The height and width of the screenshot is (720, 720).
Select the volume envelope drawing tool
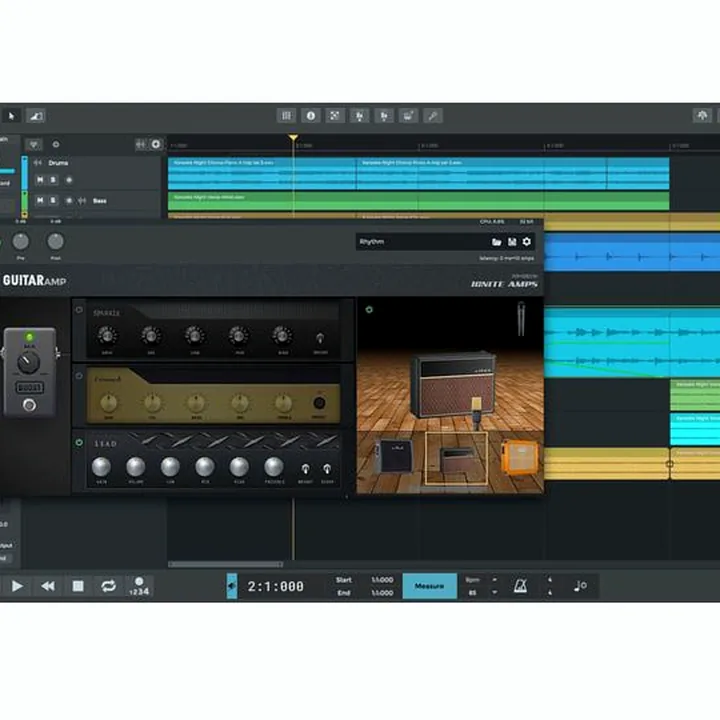point(35,116)
